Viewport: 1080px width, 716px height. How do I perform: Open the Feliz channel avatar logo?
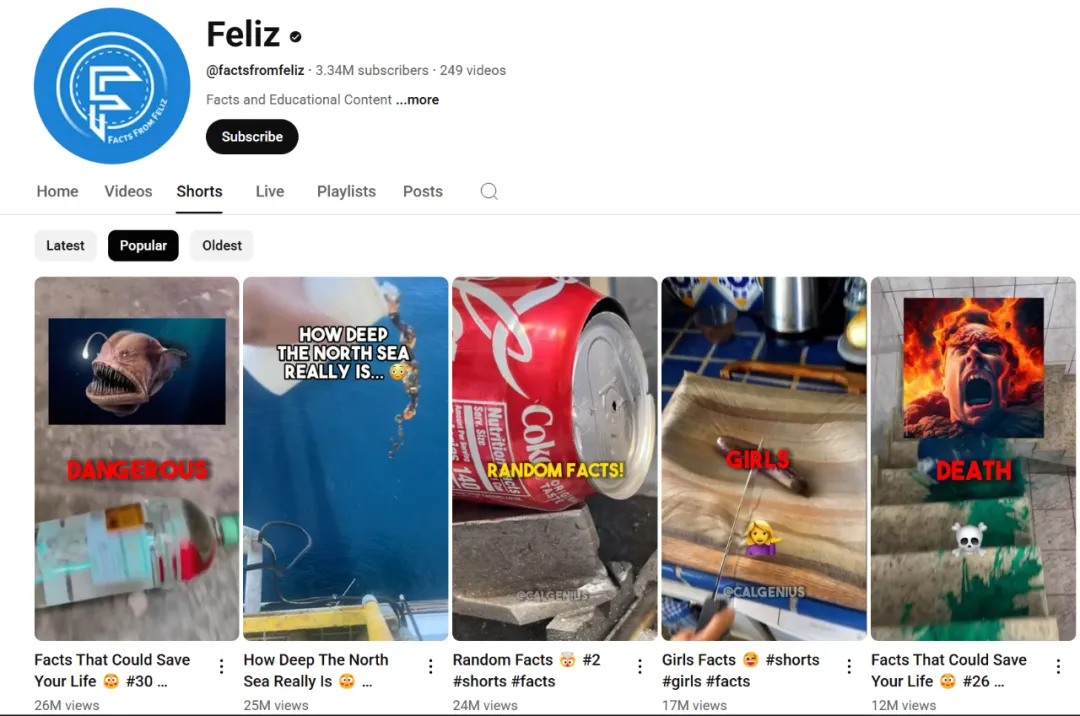tap(112, 86)
